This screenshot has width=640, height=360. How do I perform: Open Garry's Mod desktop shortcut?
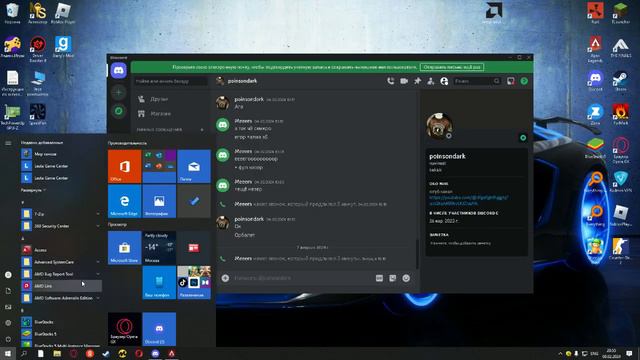[63, 47]
